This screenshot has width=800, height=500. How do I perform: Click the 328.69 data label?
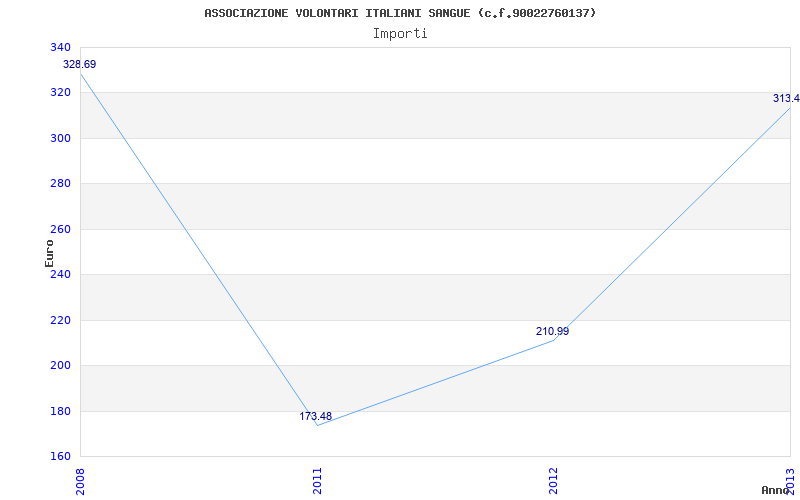pos(80,65)
